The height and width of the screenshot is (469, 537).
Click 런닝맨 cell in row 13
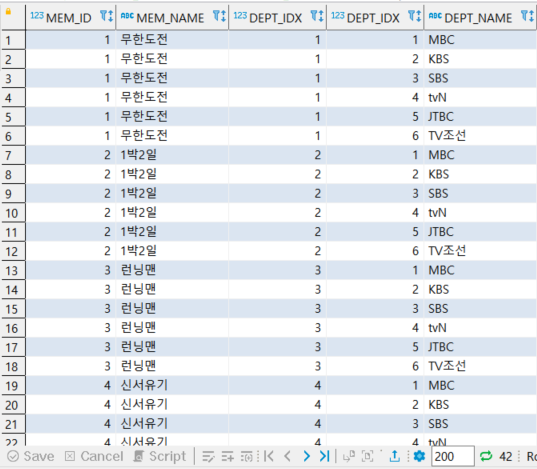pyautogui.click(x=172, y=270)
